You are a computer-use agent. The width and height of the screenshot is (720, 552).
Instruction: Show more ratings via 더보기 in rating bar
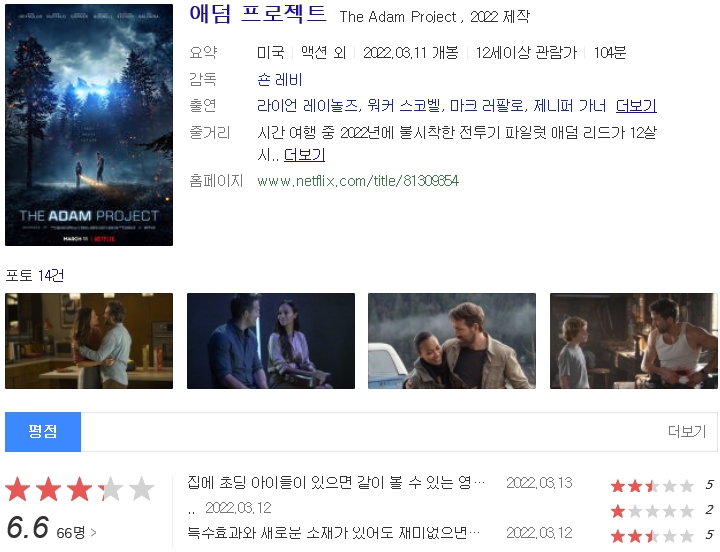coord(687,432)
